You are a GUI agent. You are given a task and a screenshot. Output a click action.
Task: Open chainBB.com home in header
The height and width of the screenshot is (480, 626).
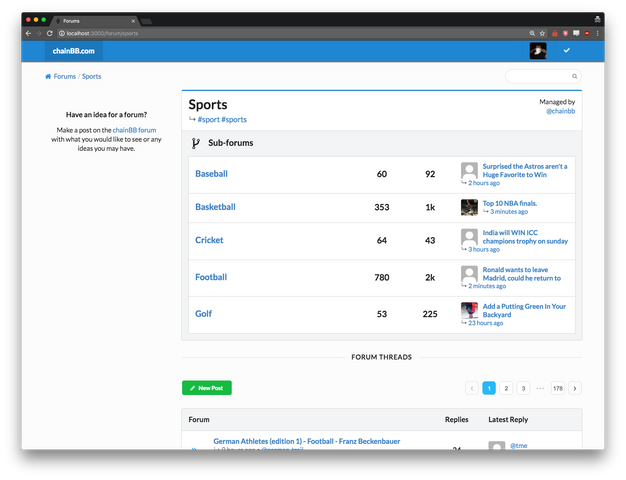(x=73, y=51)
